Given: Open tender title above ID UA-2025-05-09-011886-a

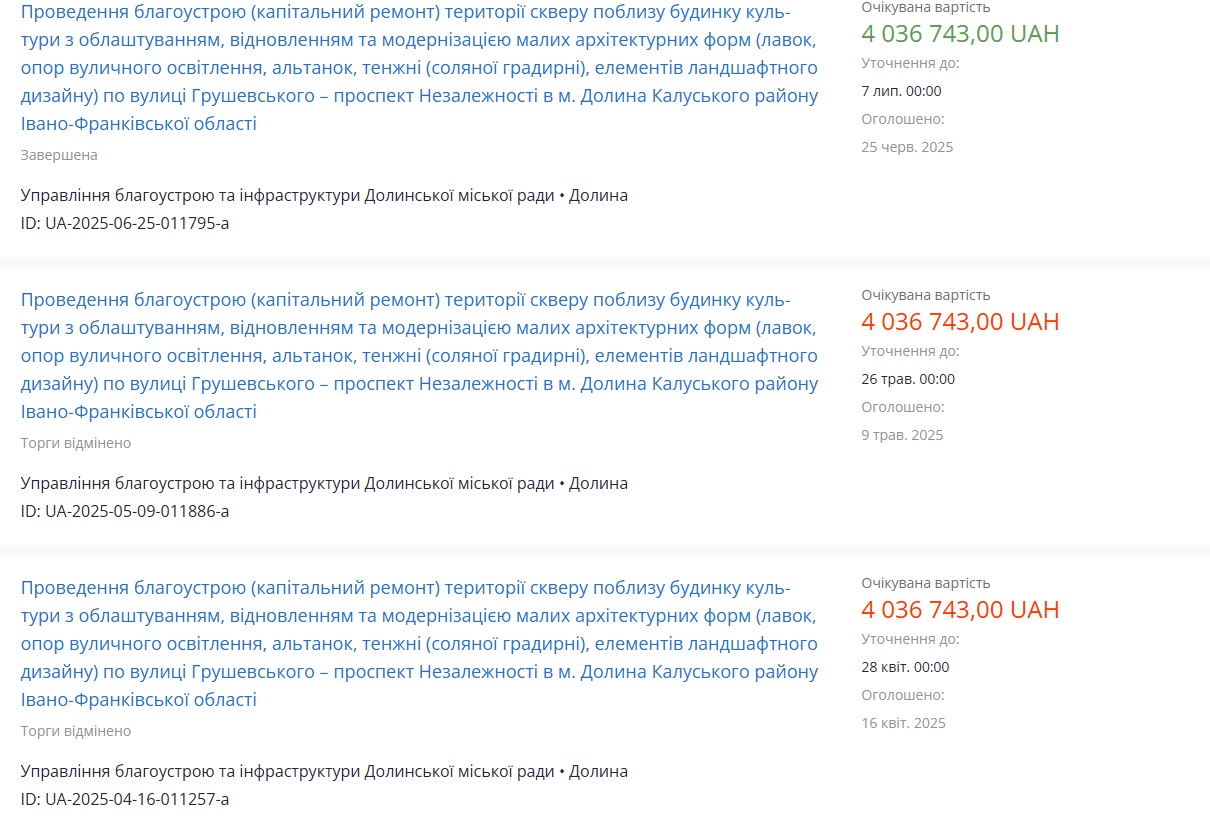Looking at the screenshot, I should click(419, 356).
